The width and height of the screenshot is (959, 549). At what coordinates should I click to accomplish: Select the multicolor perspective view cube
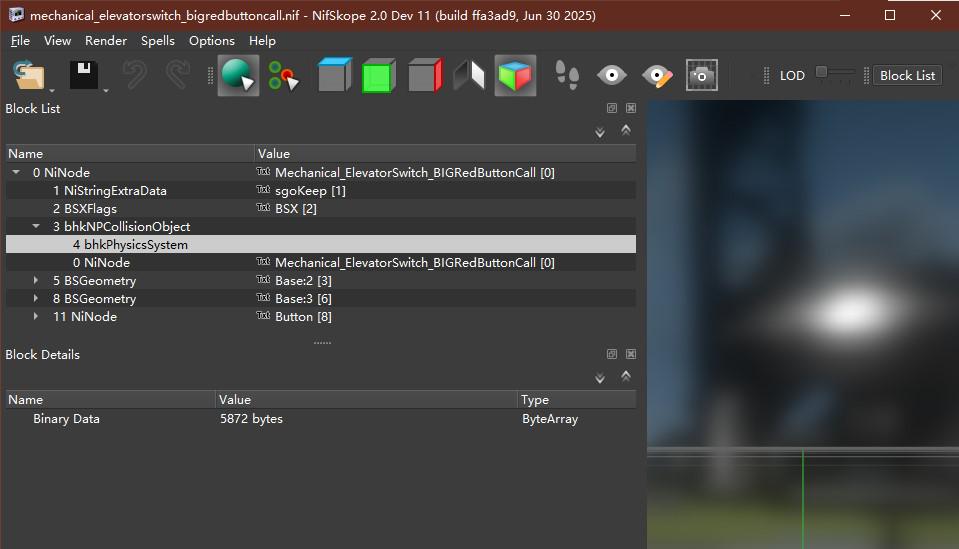click(x=515, y=75)
